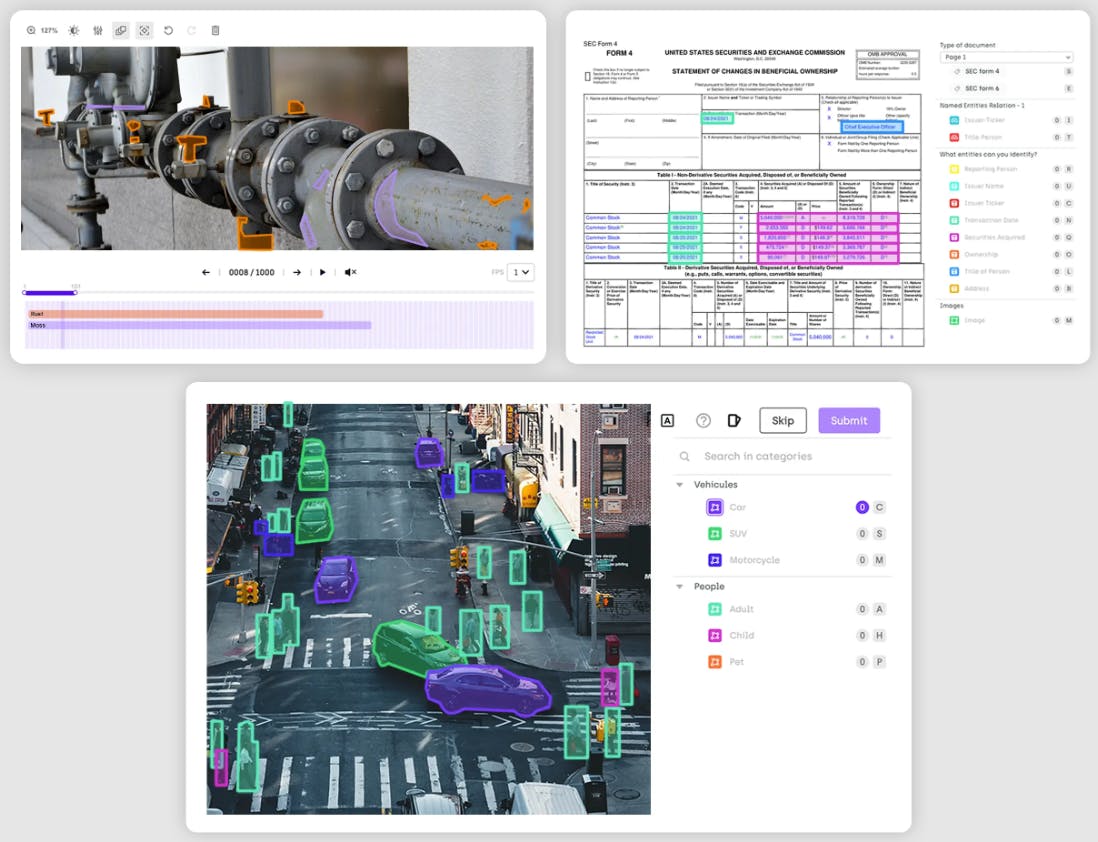Select red Issuer Ticker icon under What entities
This screenshot has width=1098, height=842.
954,203
